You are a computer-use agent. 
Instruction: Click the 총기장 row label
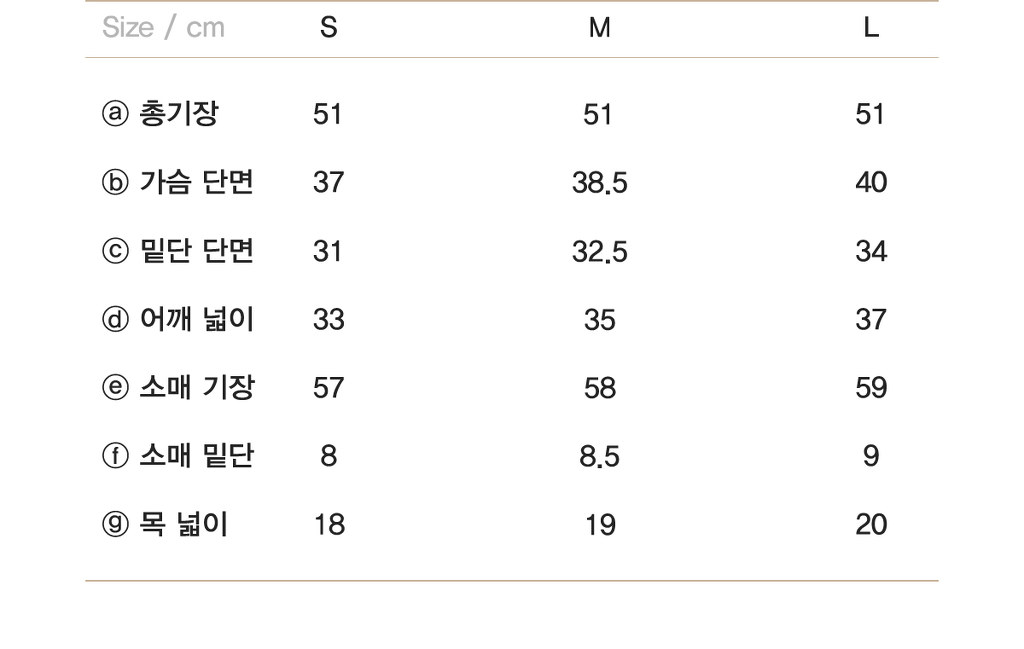click(x=179, y=114)
